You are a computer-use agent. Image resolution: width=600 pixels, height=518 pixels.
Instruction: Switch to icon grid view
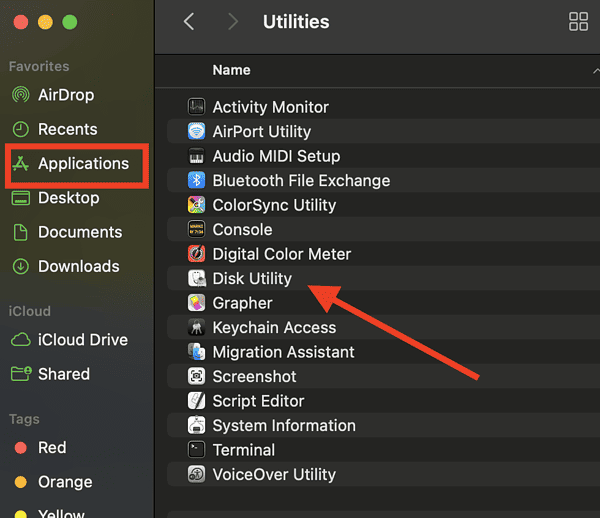tap(578, 21)
